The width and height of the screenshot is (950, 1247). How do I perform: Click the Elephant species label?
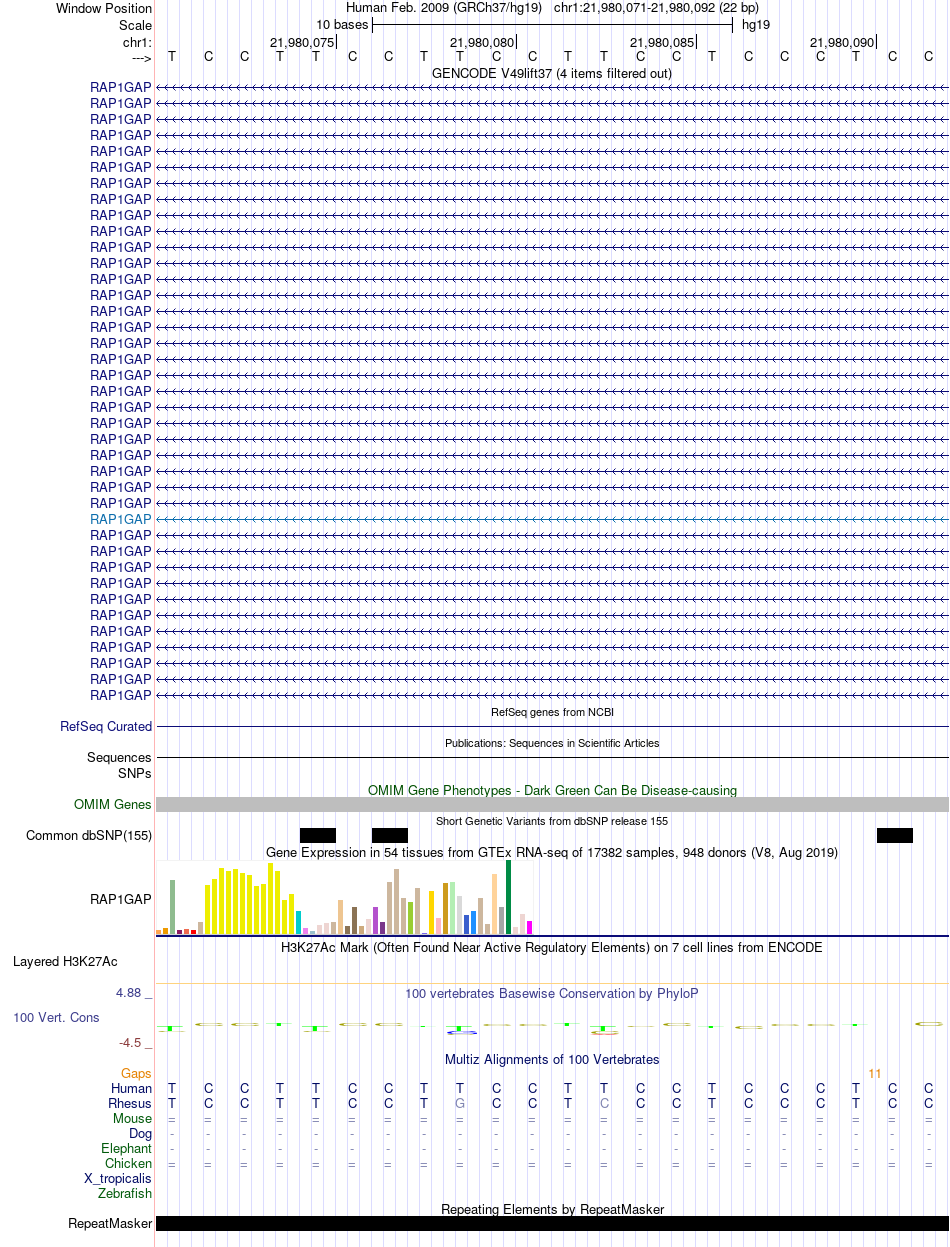point(126,1148)
